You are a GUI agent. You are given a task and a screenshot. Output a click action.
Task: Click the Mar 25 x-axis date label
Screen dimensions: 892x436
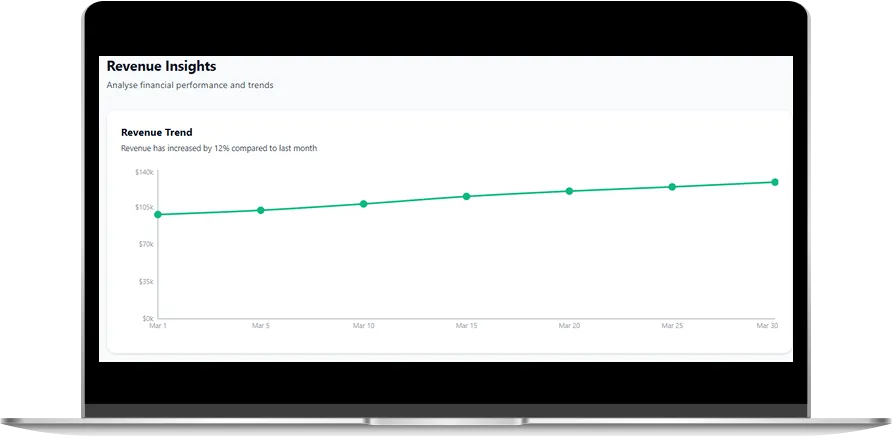pos(672,326)
